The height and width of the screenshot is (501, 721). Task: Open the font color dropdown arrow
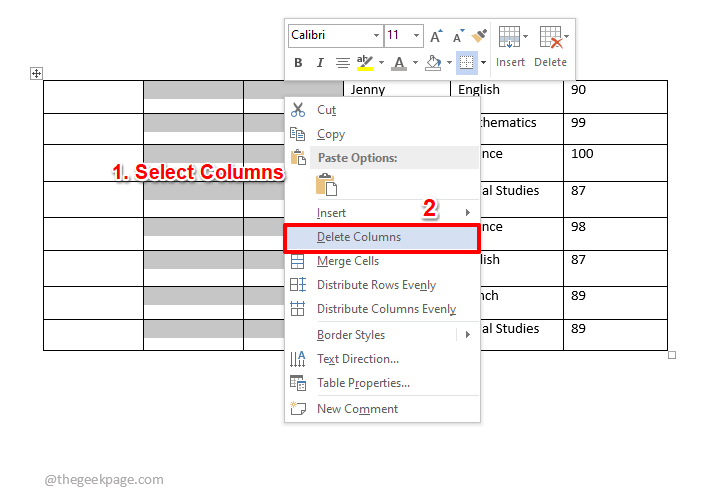tap(415, 63)
